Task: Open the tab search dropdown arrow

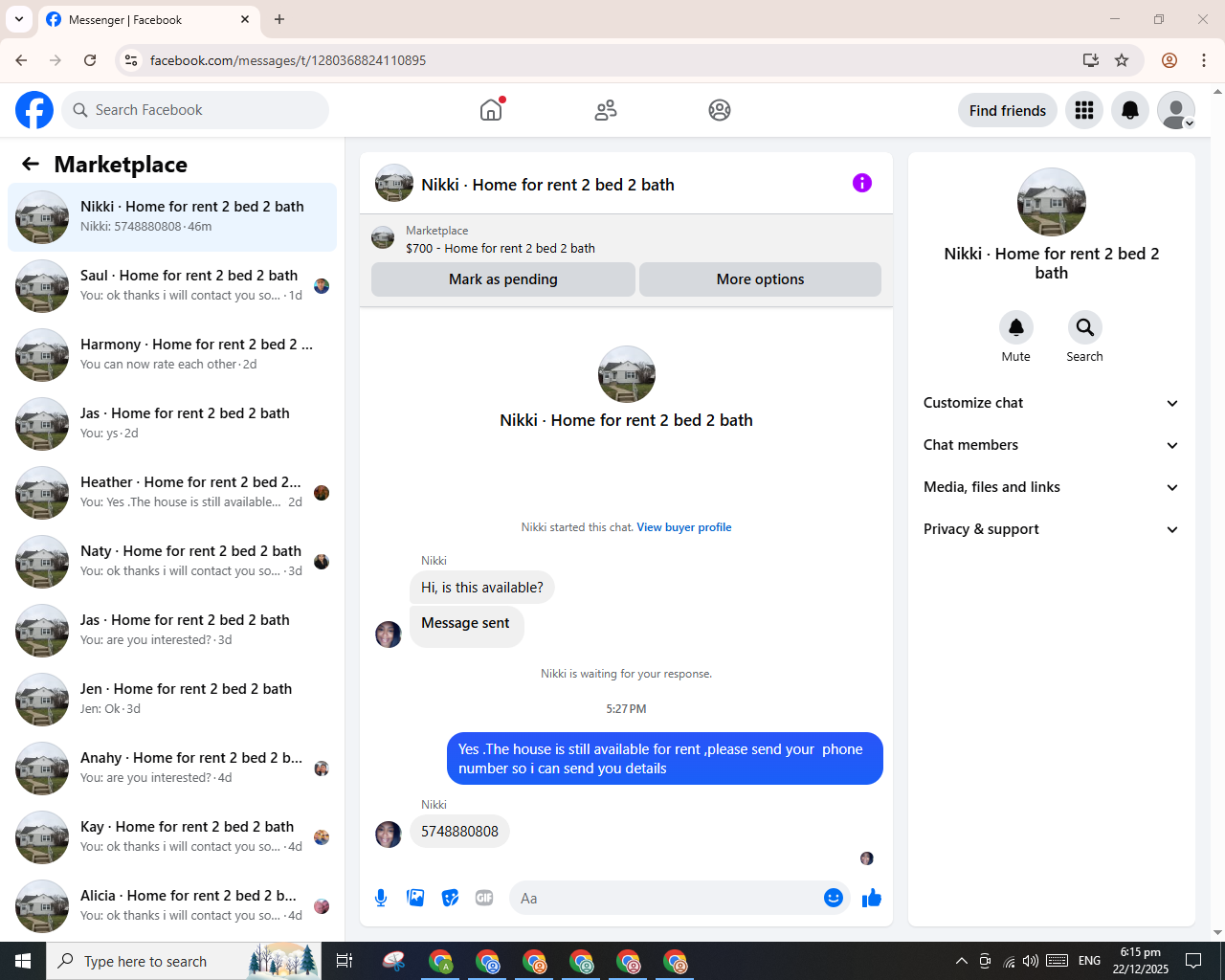Action: click(x=18, y=19)
